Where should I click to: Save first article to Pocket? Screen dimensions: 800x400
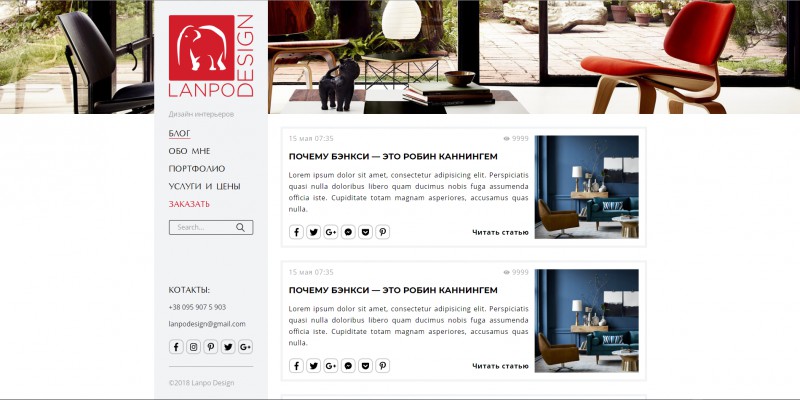click(x=365, y=232)
